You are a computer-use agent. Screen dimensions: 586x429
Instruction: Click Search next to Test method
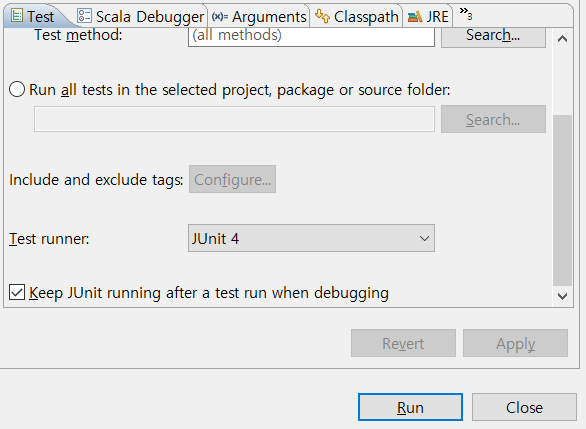(493, 35)
